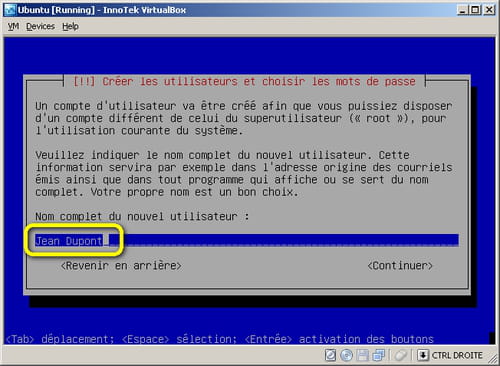Minimize the VirtualBox window
Image resolution: width=500 pixels, height=366 pixels.
[462, 10]
